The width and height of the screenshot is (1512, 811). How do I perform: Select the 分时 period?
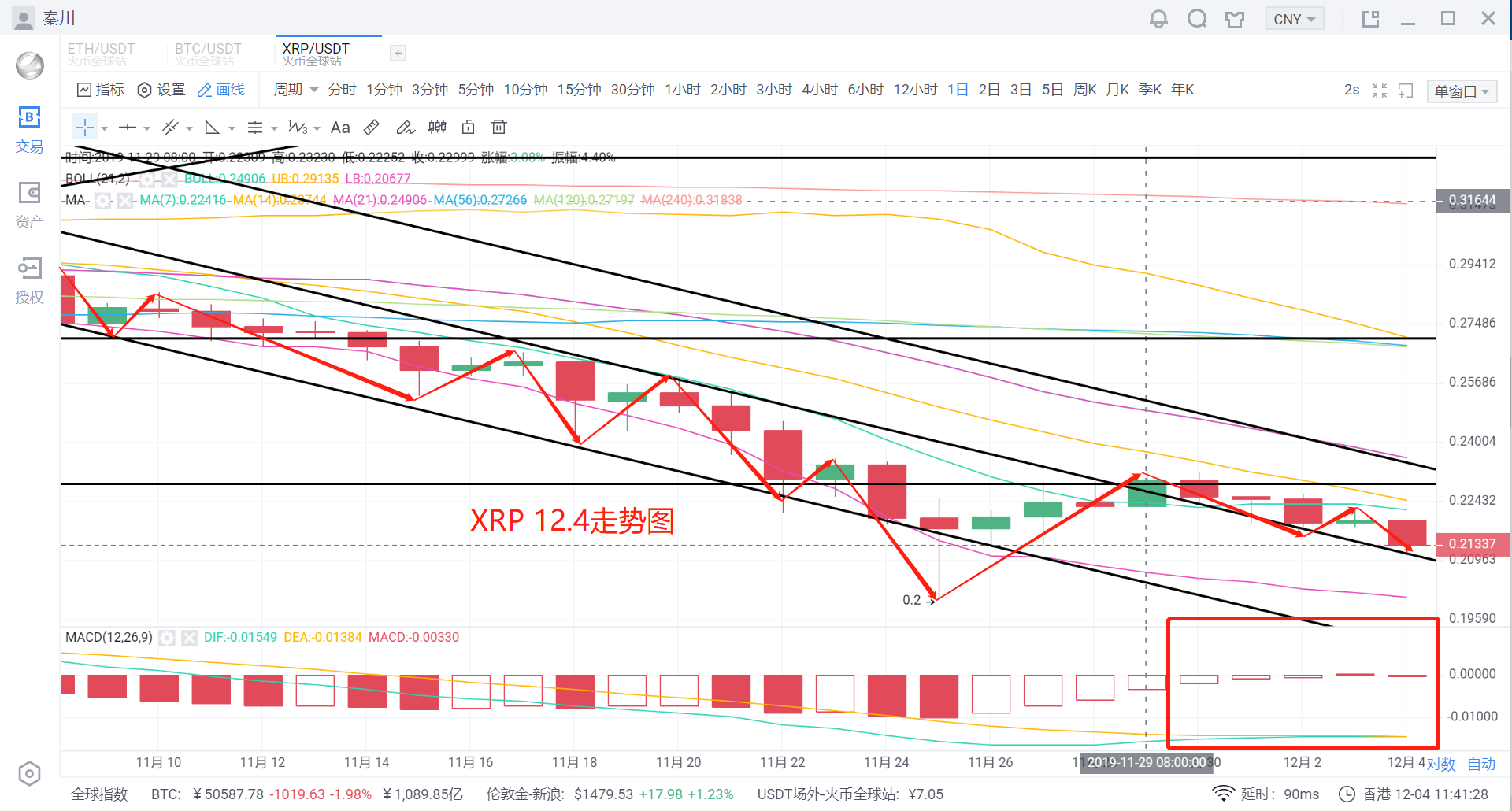point(343,90)
